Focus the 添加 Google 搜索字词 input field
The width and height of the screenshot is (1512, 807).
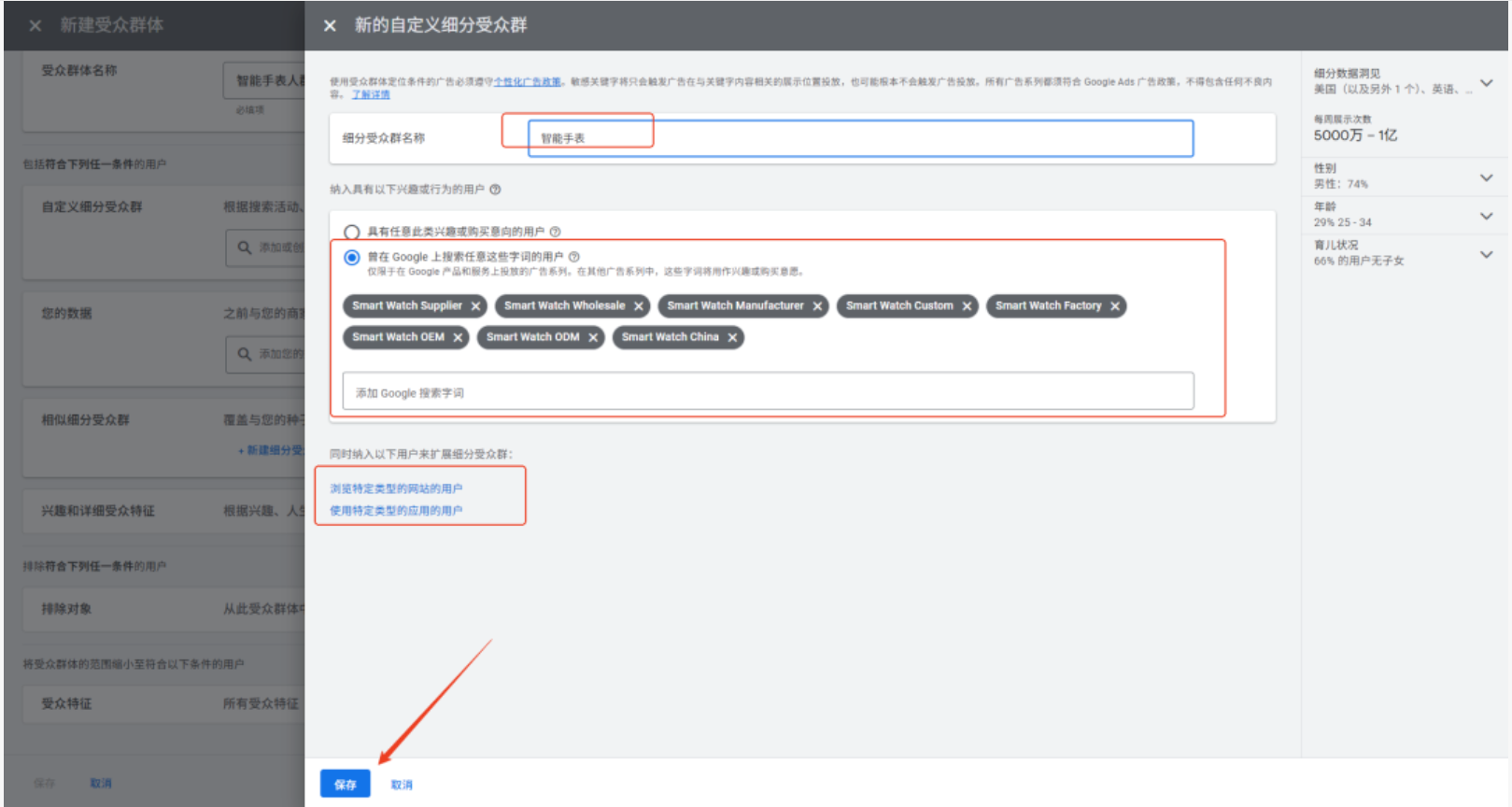tap(768, 392)
